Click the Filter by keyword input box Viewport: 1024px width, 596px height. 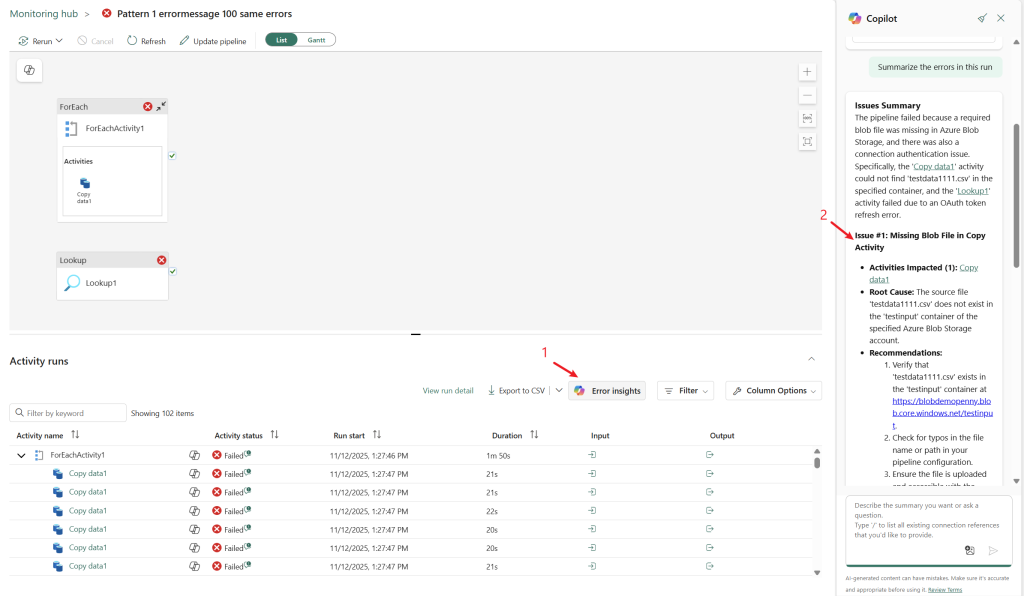[67, 412]
